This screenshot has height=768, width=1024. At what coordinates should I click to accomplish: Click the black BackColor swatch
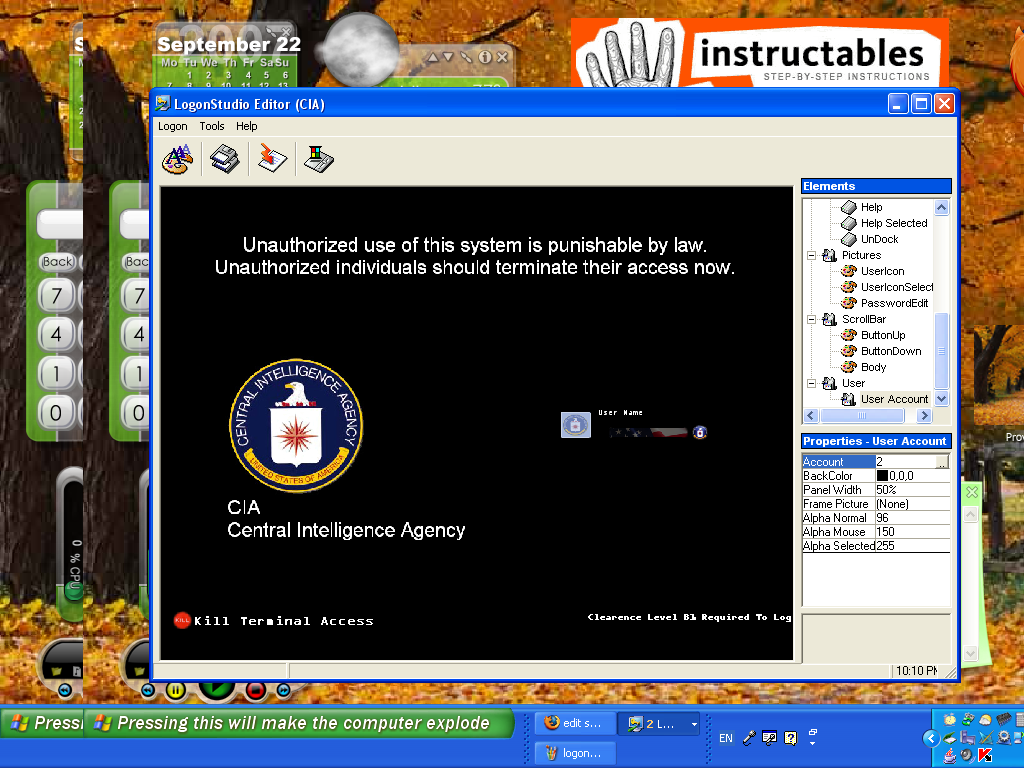[882, 476]
